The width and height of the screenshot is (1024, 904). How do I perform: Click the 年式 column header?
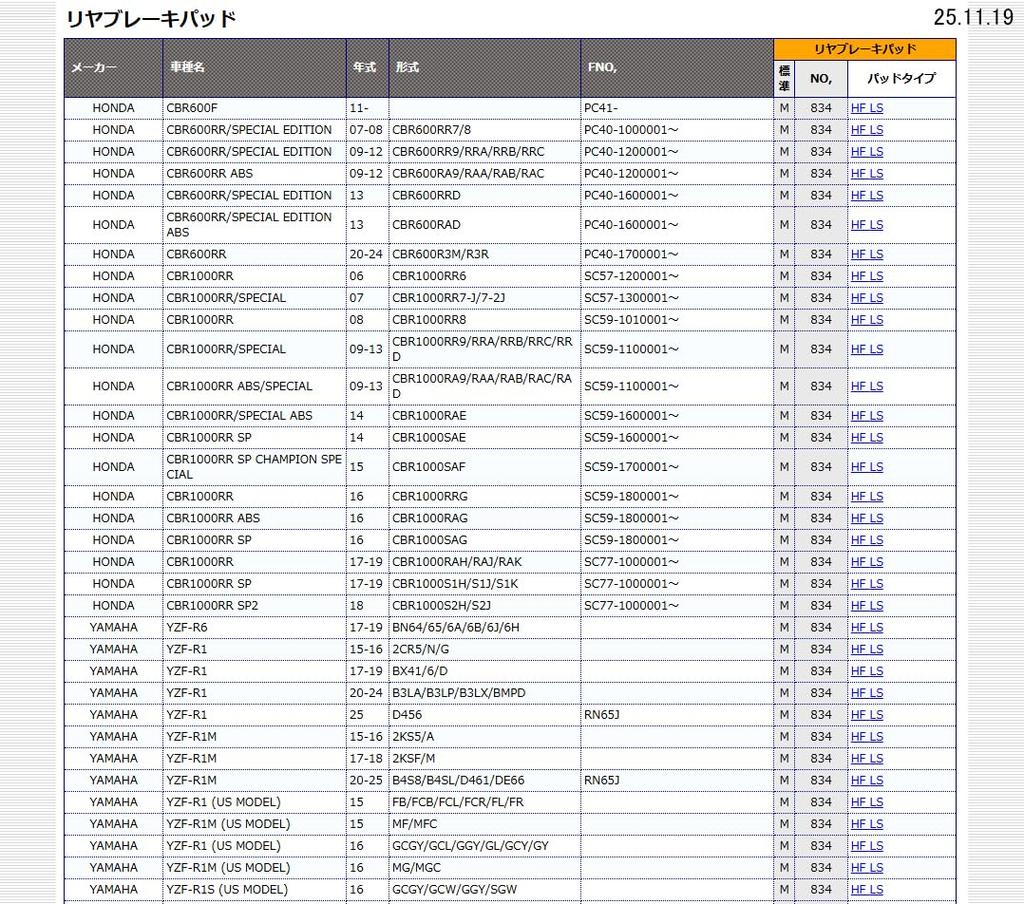click(x=365, y=68)
